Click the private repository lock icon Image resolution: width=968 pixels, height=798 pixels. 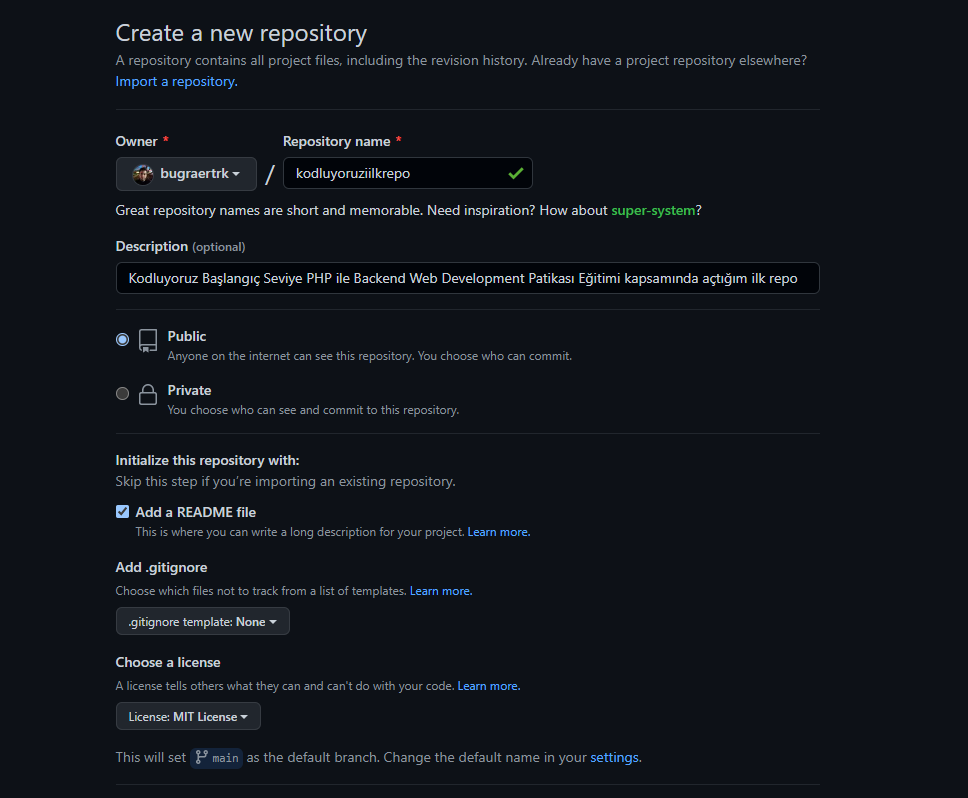(148, 394)
